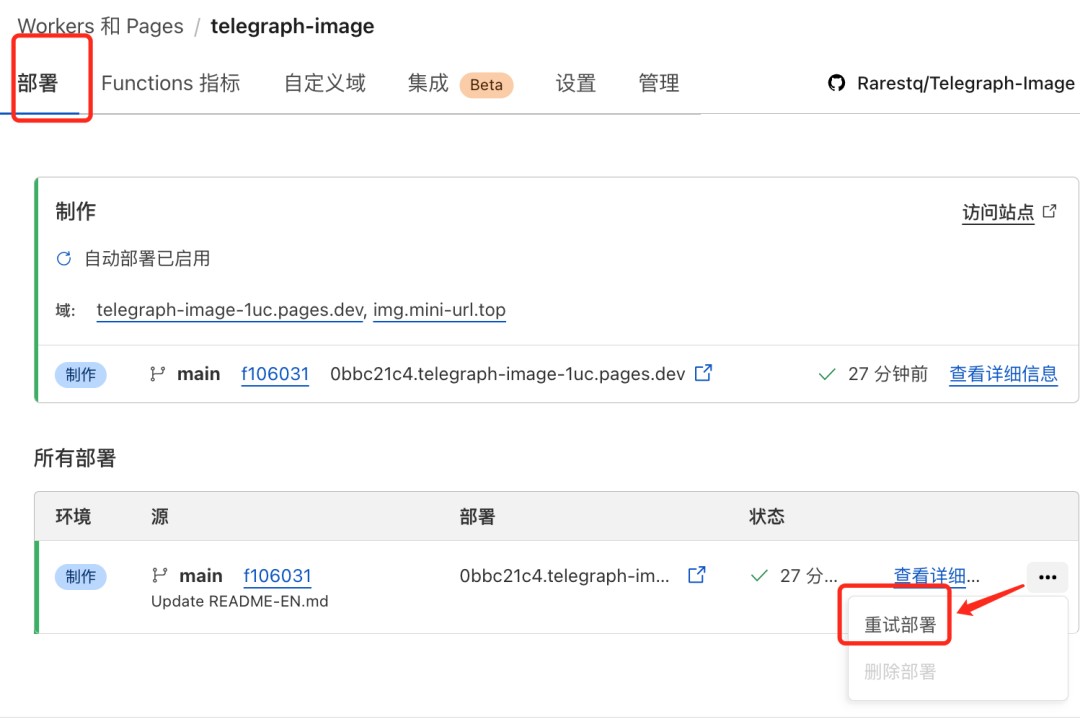Open commit f106031 in production card
This screenshot has width=1080, height=727.
point(275,374)
